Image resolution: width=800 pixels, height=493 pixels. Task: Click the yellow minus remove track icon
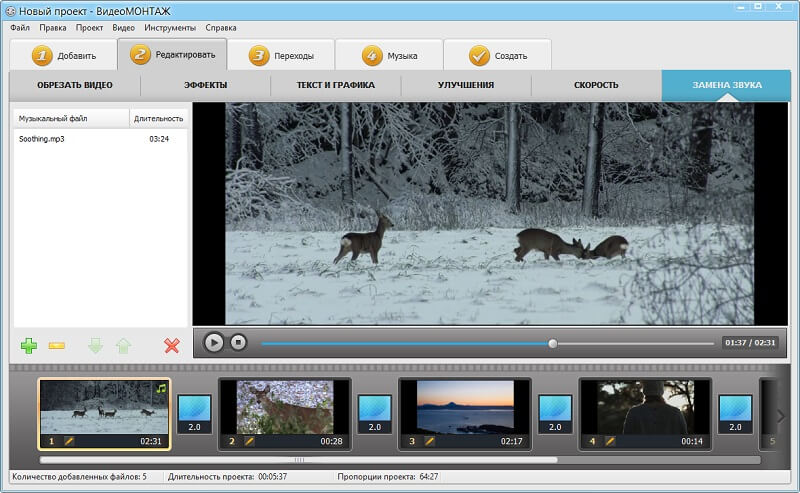pos(57,346)
